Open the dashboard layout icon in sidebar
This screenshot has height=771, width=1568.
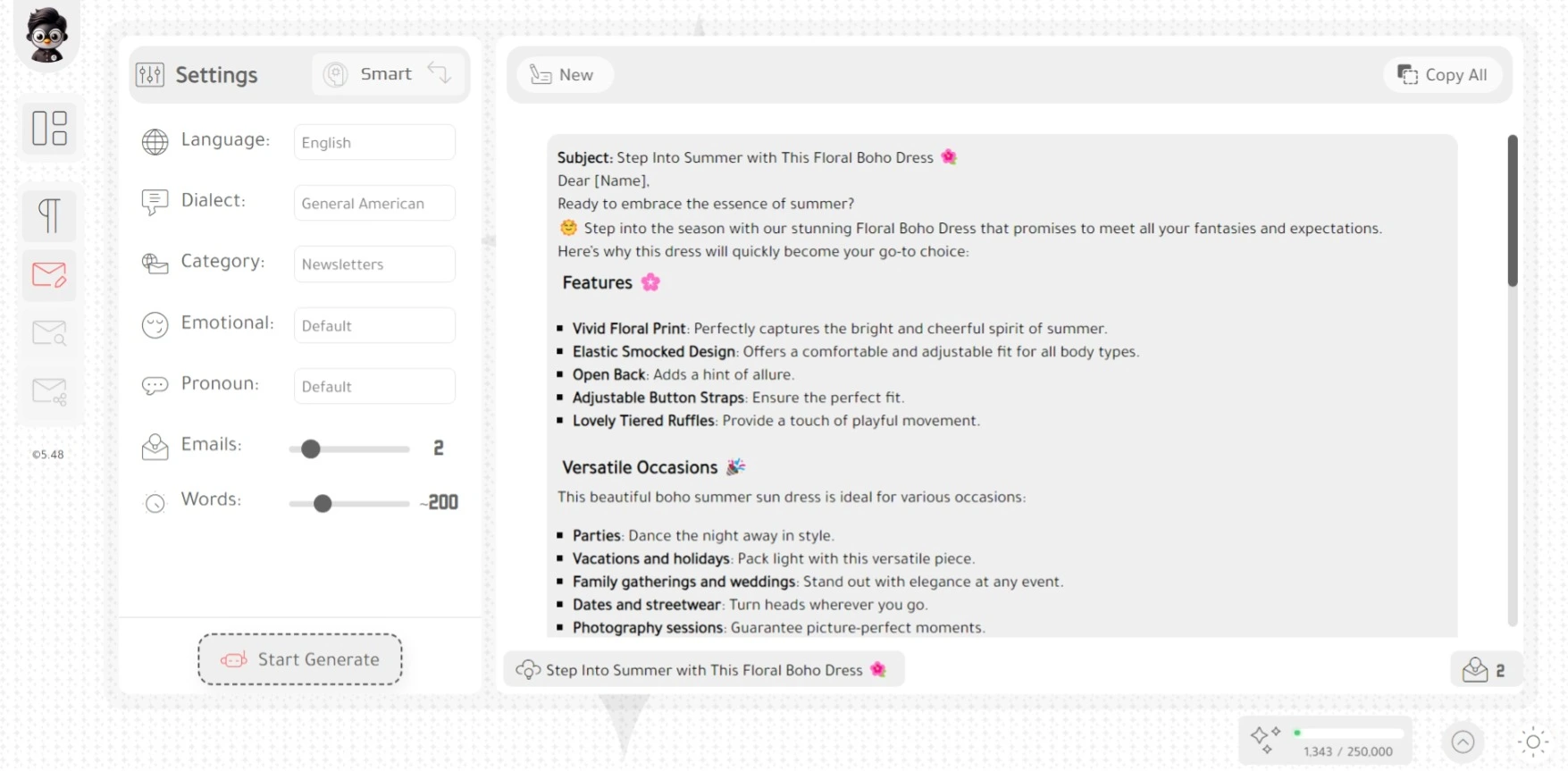pos(49,128)
